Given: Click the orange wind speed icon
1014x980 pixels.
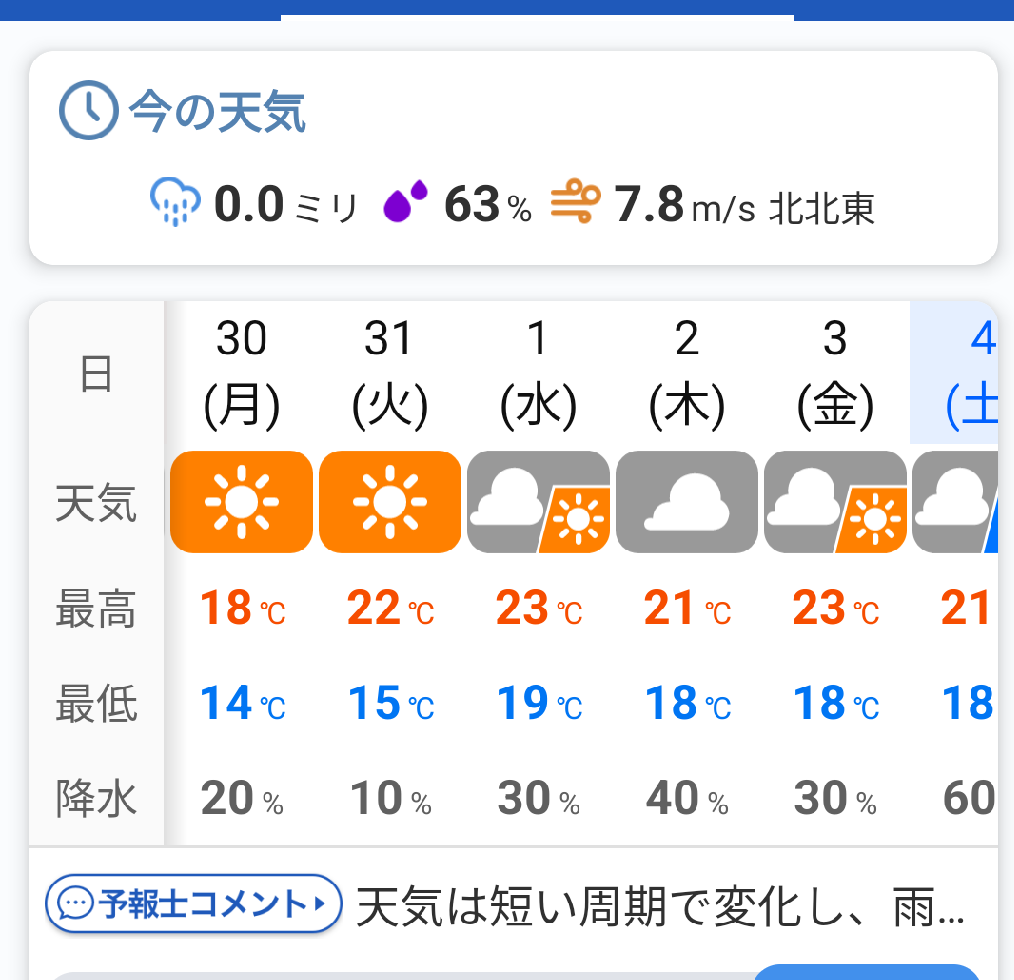Looking at the screenshot, I should [x=576, y=202].
